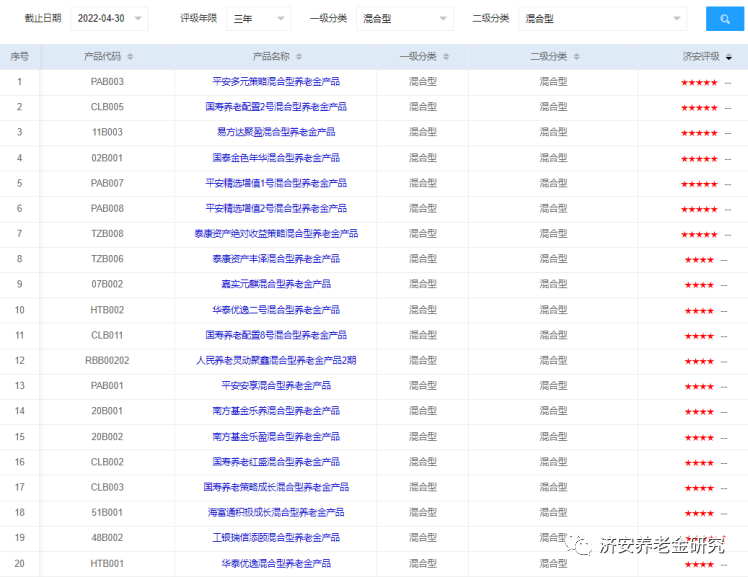Screen dimensions: 748x577
Task: Select product code PAB007 cell
Action: click(x=107, y=183)
